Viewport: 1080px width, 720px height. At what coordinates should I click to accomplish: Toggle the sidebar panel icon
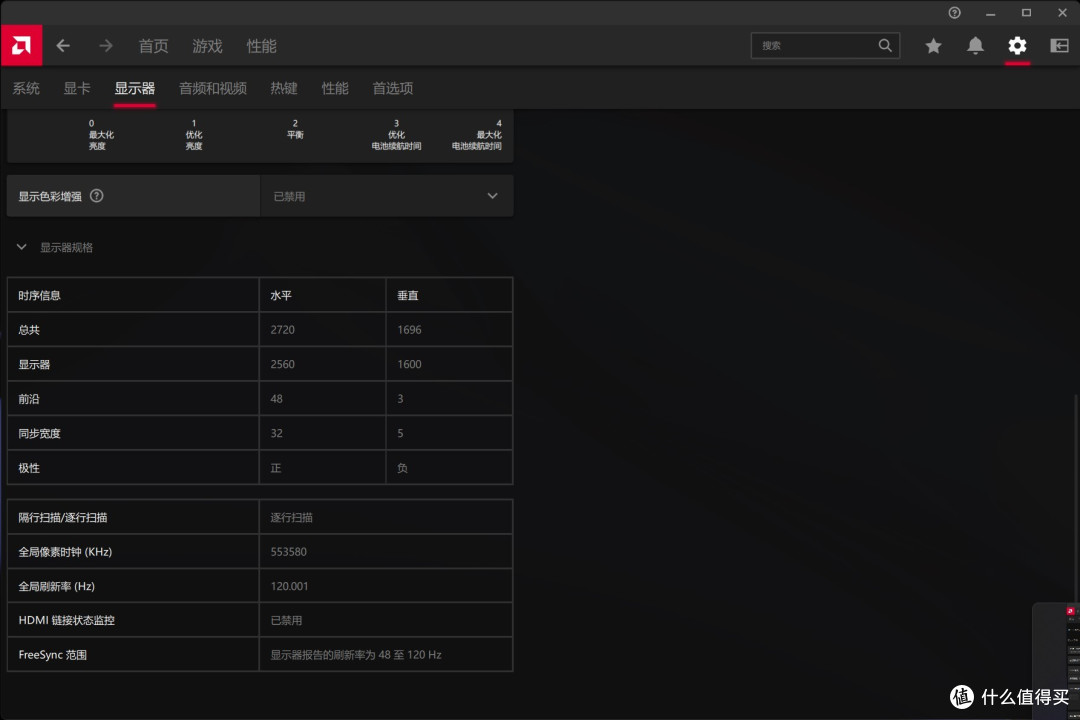pos(1059,46)
